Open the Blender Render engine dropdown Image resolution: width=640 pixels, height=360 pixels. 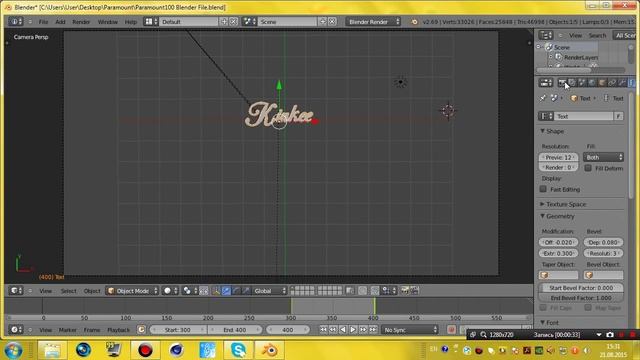(373, 22)
